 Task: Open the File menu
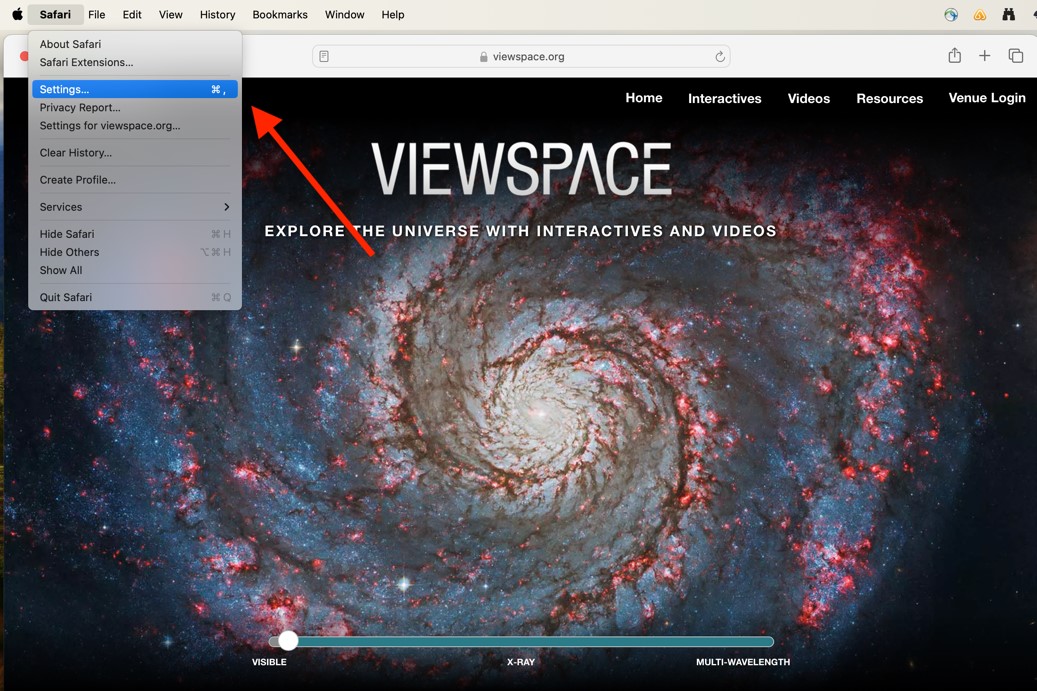coord(97,15)
